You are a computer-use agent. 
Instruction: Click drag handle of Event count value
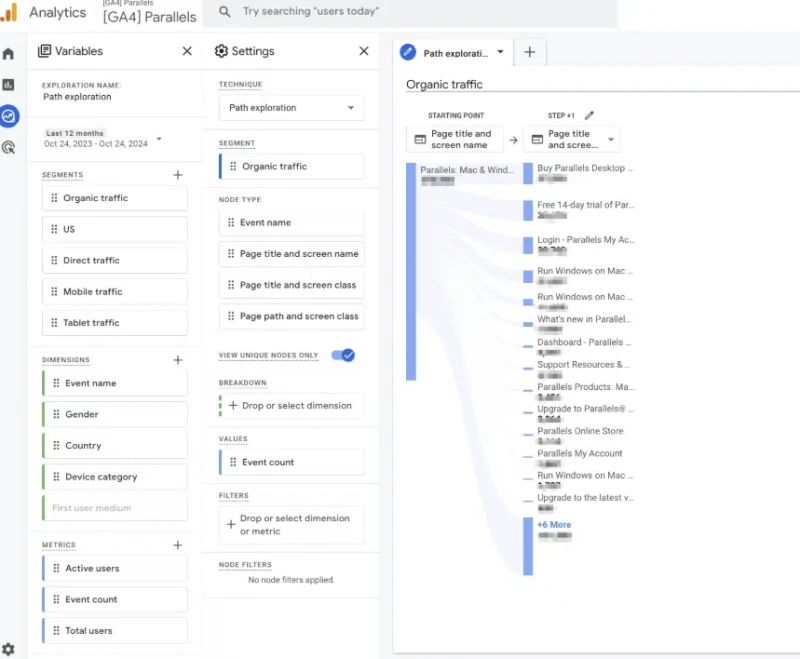pyautogui.click(x=233, y=462)
